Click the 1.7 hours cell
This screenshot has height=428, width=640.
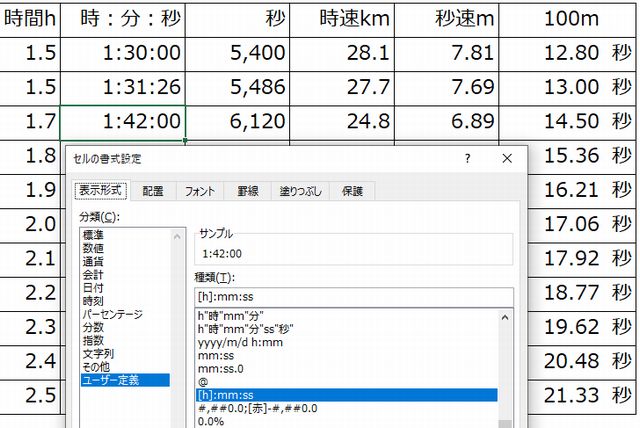point(30,123)
